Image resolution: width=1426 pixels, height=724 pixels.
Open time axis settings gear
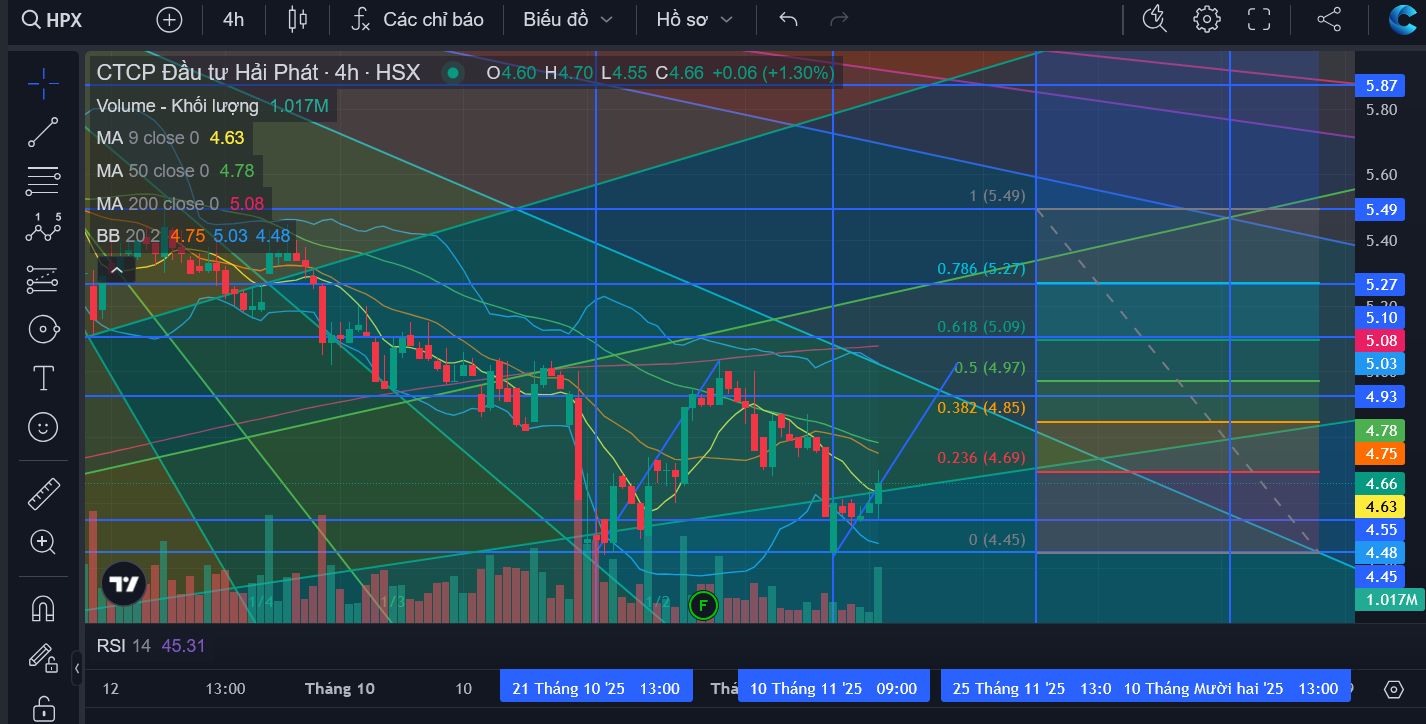click(x=1394, y=689)
